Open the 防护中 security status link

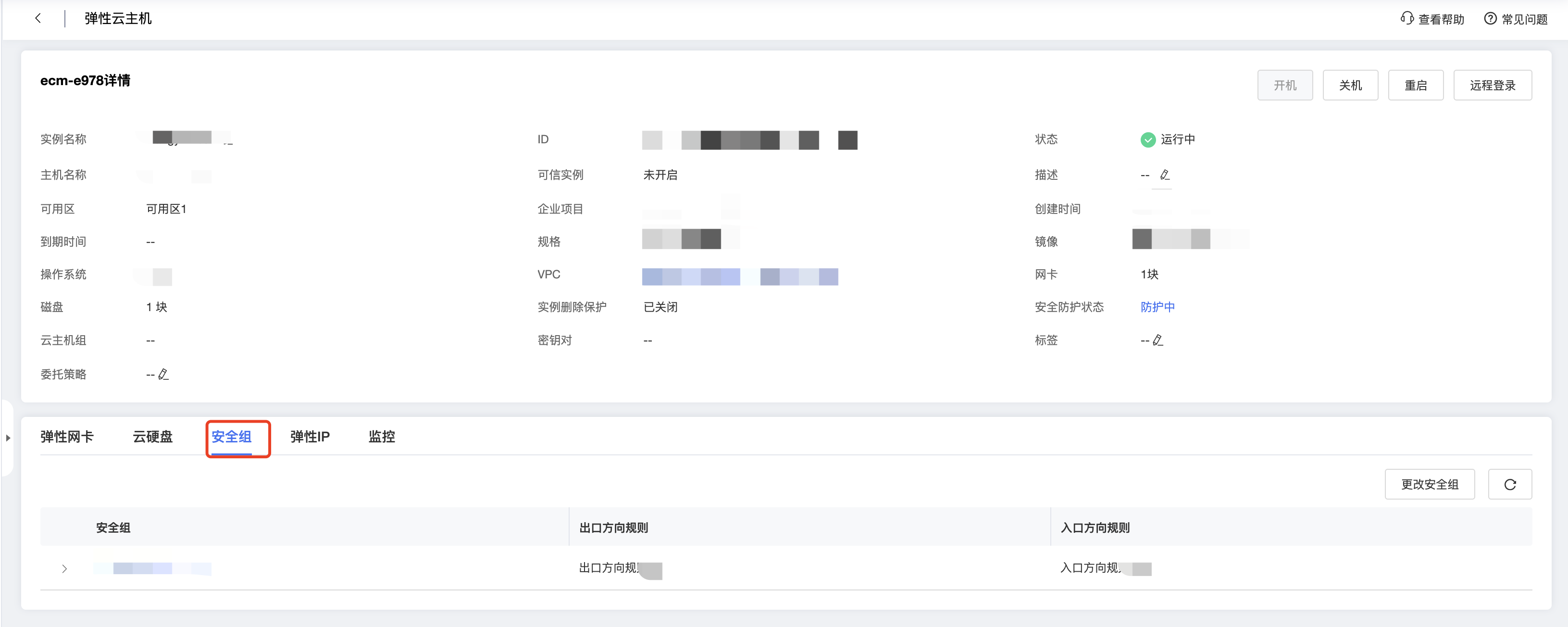pyautogui.click(x=1157, y=307)
